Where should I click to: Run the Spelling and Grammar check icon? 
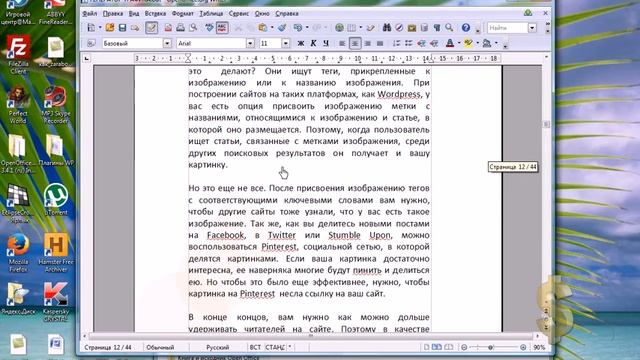coord(209,28)
